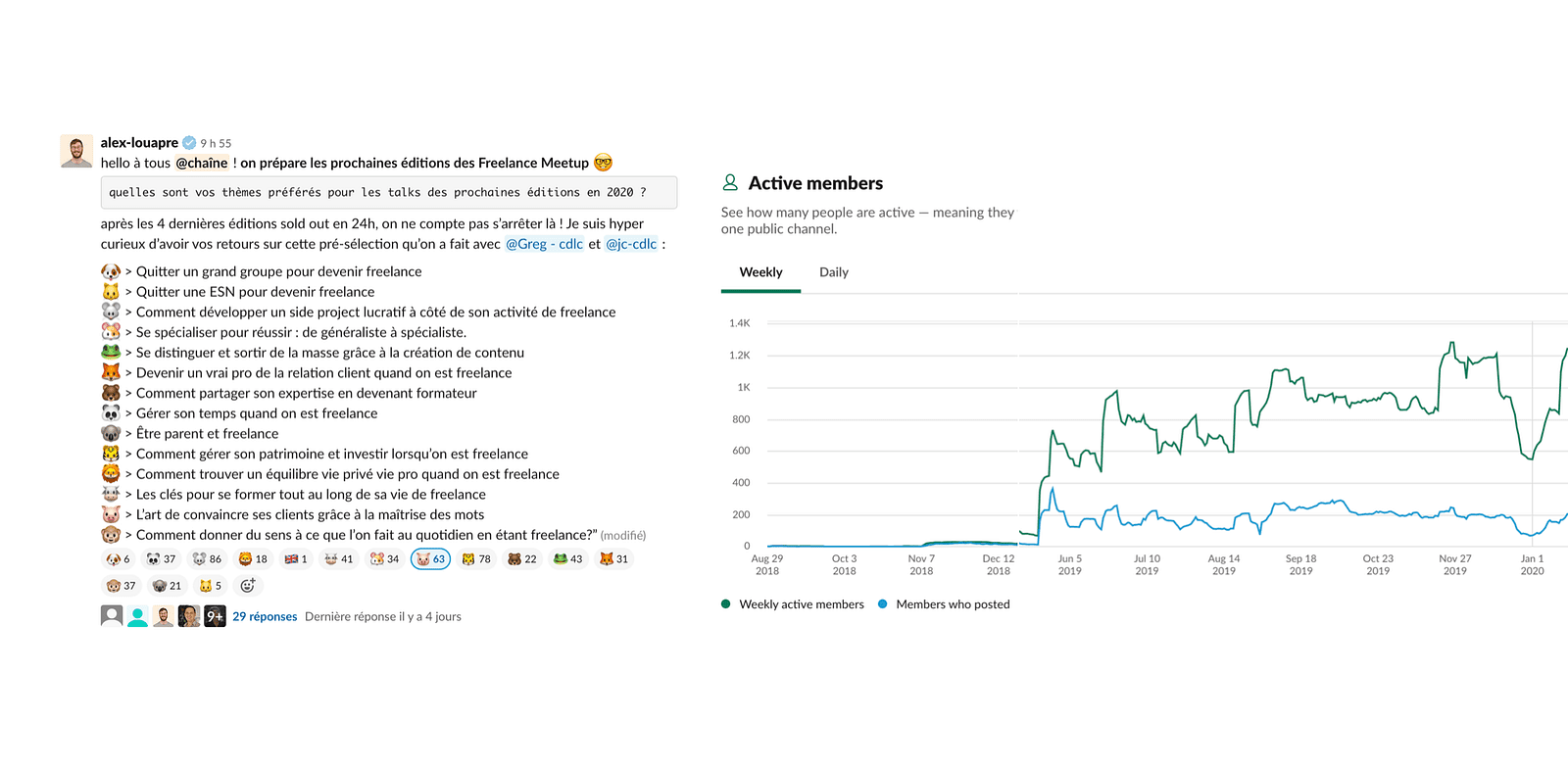Click the Active members person icon

pyautogui.click(x=730, y=182)
